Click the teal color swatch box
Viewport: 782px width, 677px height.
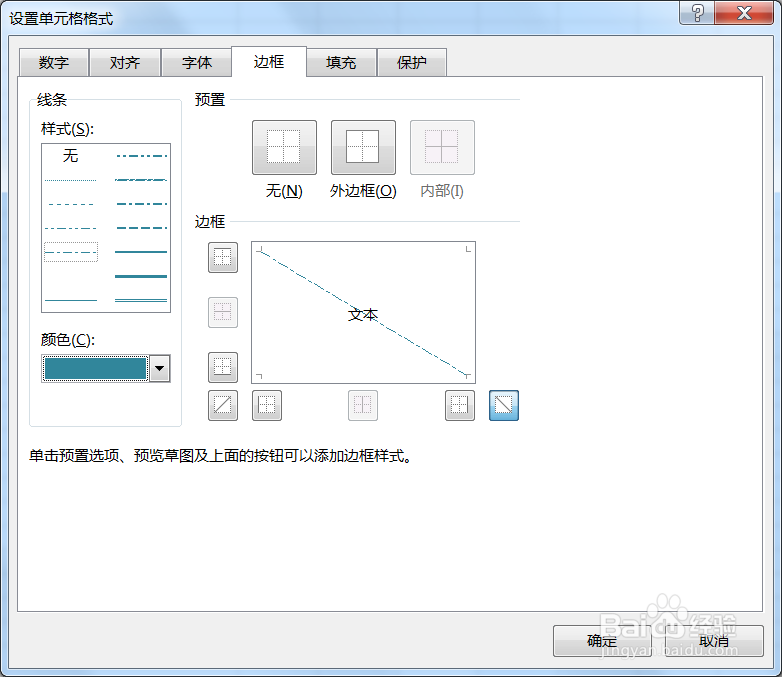pyautogui.click(x=95, y=368)
